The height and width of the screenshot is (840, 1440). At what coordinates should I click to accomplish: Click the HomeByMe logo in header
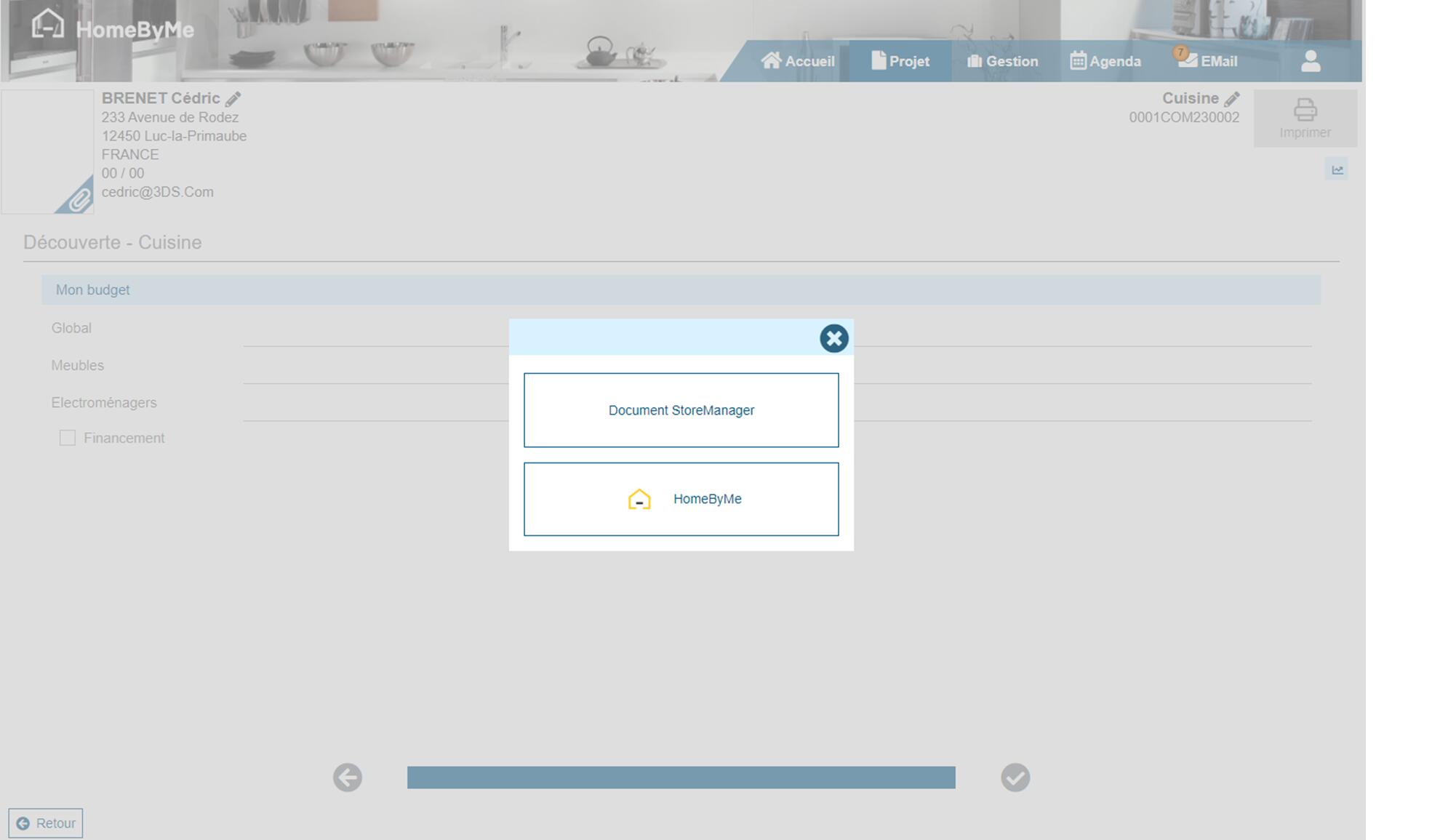(113, 27)
